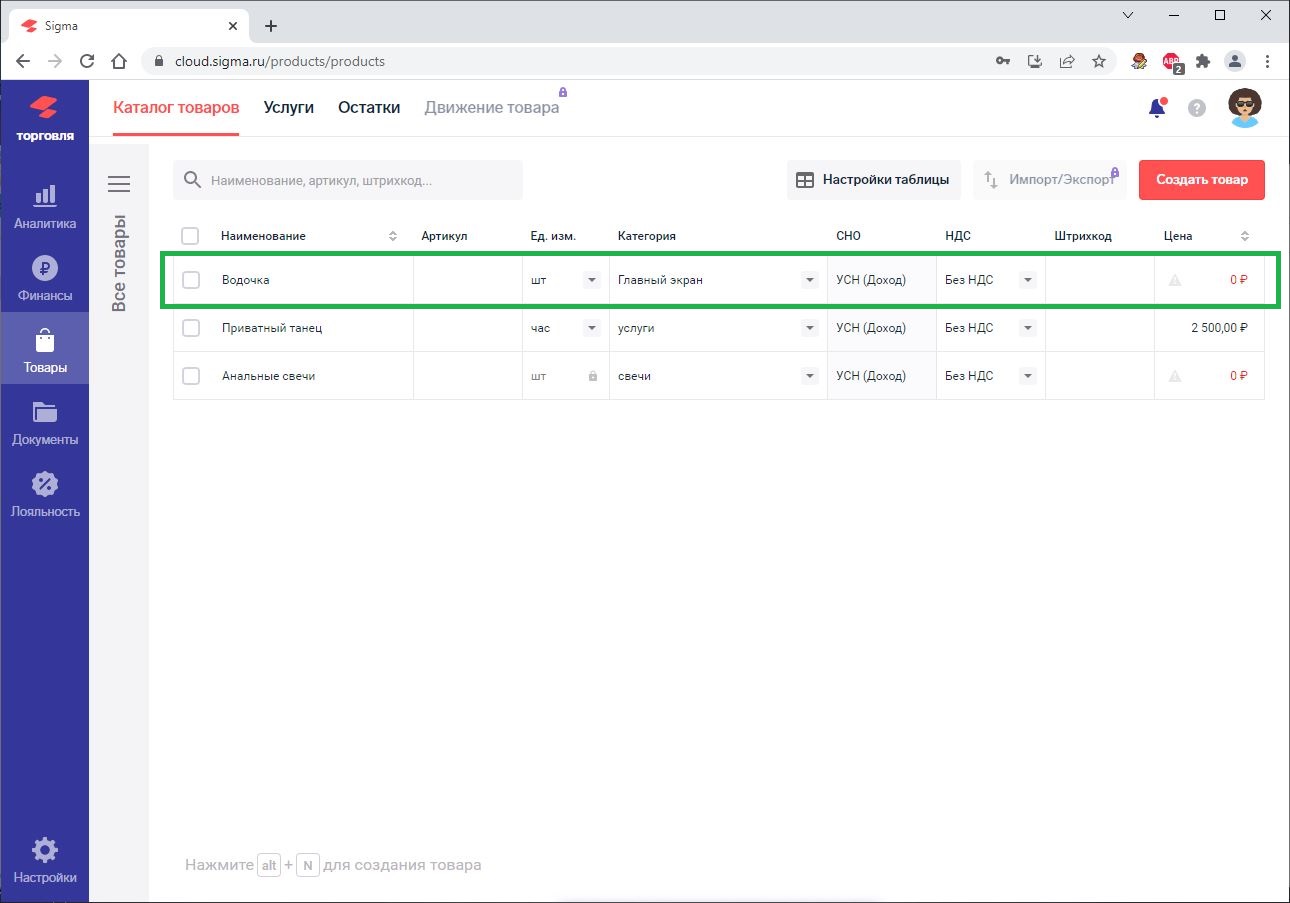Click the Создать товар button
Screen dimensions: 1290x903
[x=1201, y=180]
